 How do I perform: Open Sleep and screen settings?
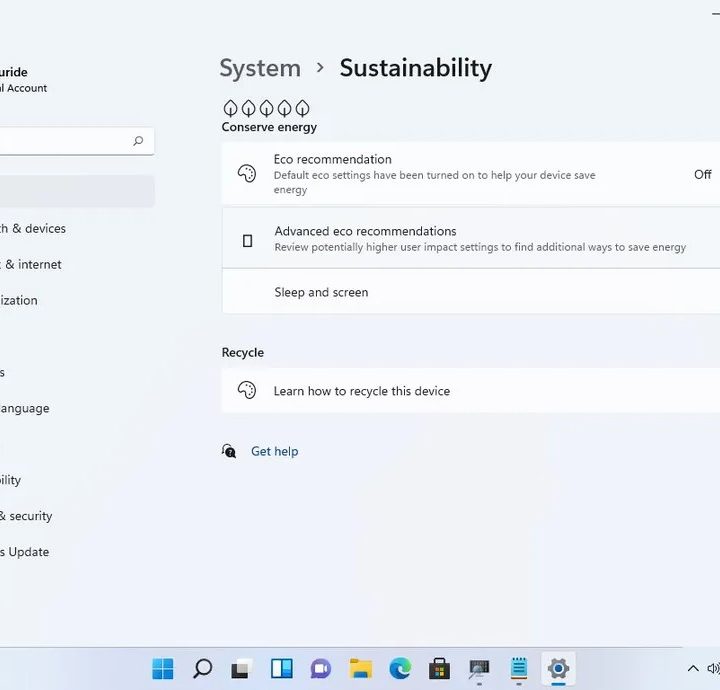pyautogui.click(x=471, y=292)
